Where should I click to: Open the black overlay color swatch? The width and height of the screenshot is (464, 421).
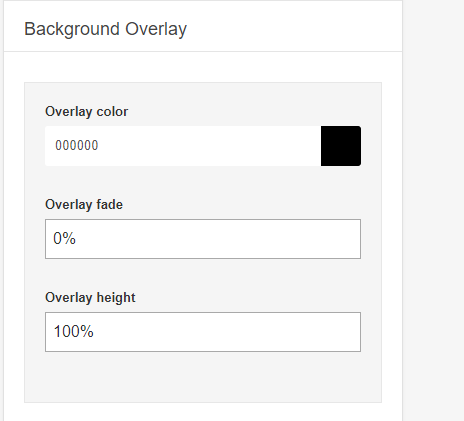(341, 146)
